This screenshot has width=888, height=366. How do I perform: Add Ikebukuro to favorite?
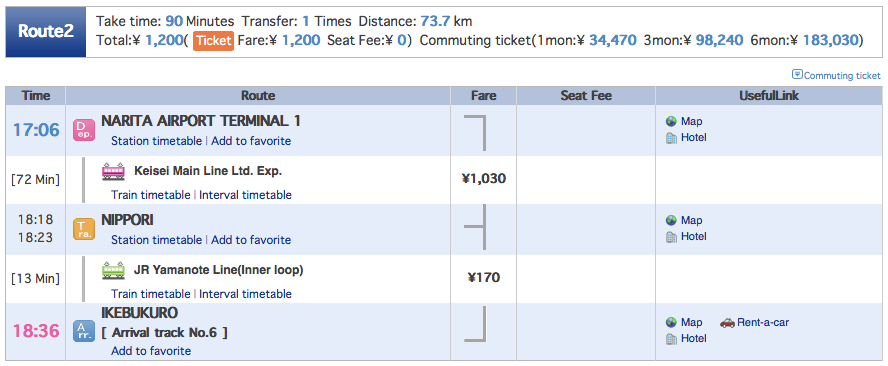[151, 351]
